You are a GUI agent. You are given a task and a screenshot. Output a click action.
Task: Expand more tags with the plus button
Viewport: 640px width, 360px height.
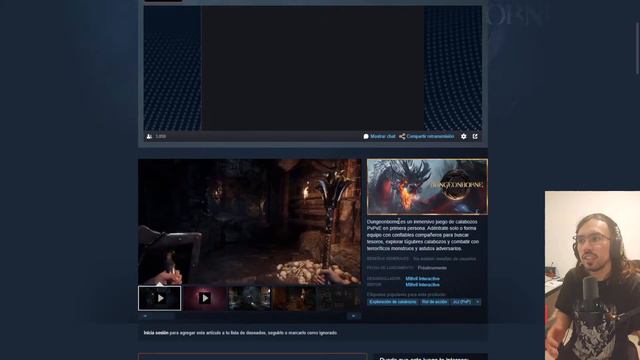[477, 302]
